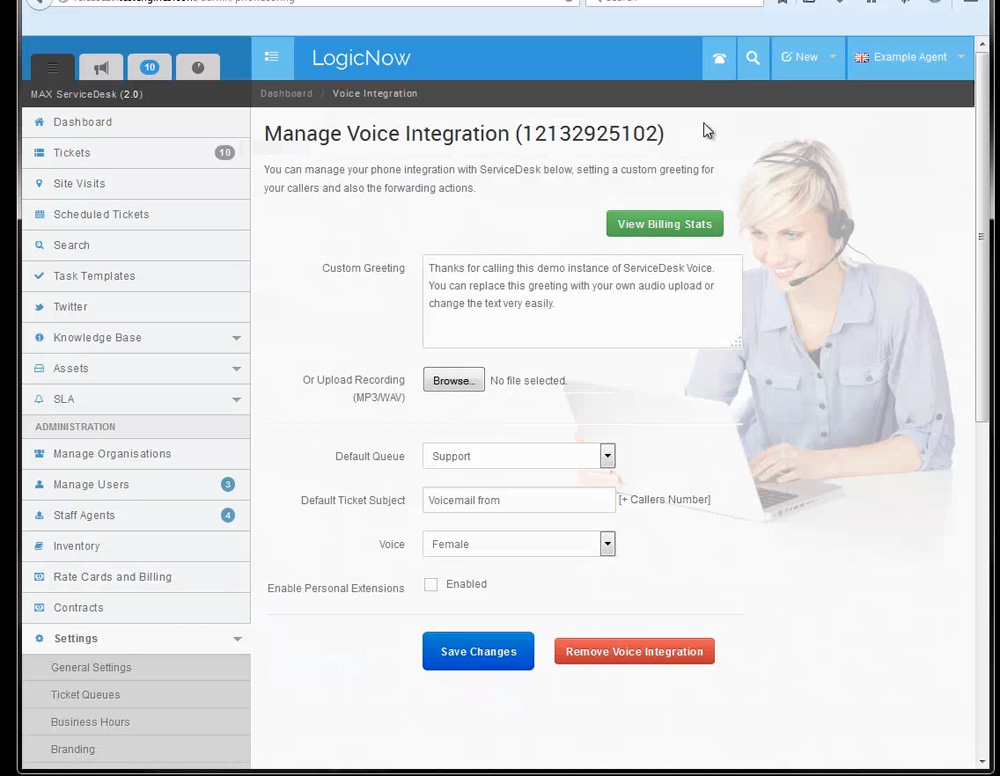Viewport: 1000px width, 776px height.
Task: Open Staff Agents
Action: point(136,515)
